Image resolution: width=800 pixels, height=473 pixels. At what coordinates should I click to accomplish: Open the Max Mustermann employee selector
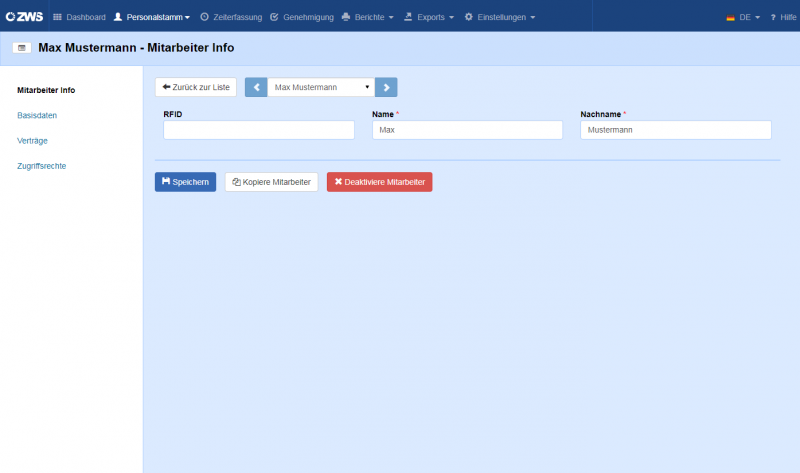(x=321, y=87)
